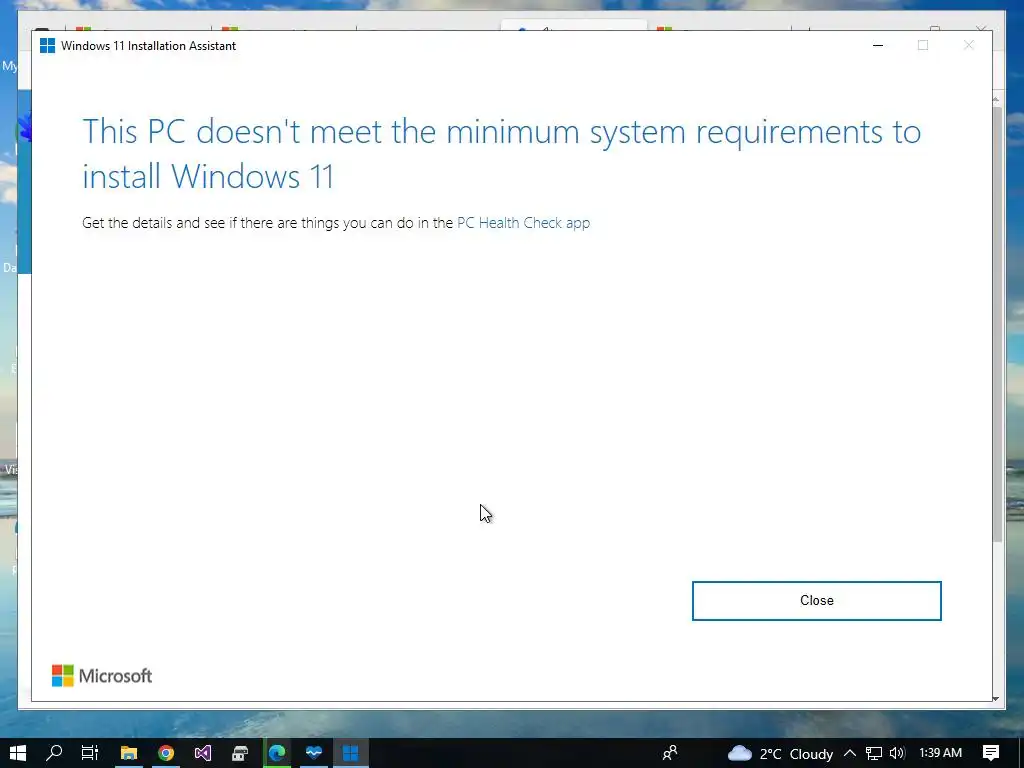Click the background window's vertical scrollbar
This screenshot has width=1024, height=768.
[x=997, y=323]
